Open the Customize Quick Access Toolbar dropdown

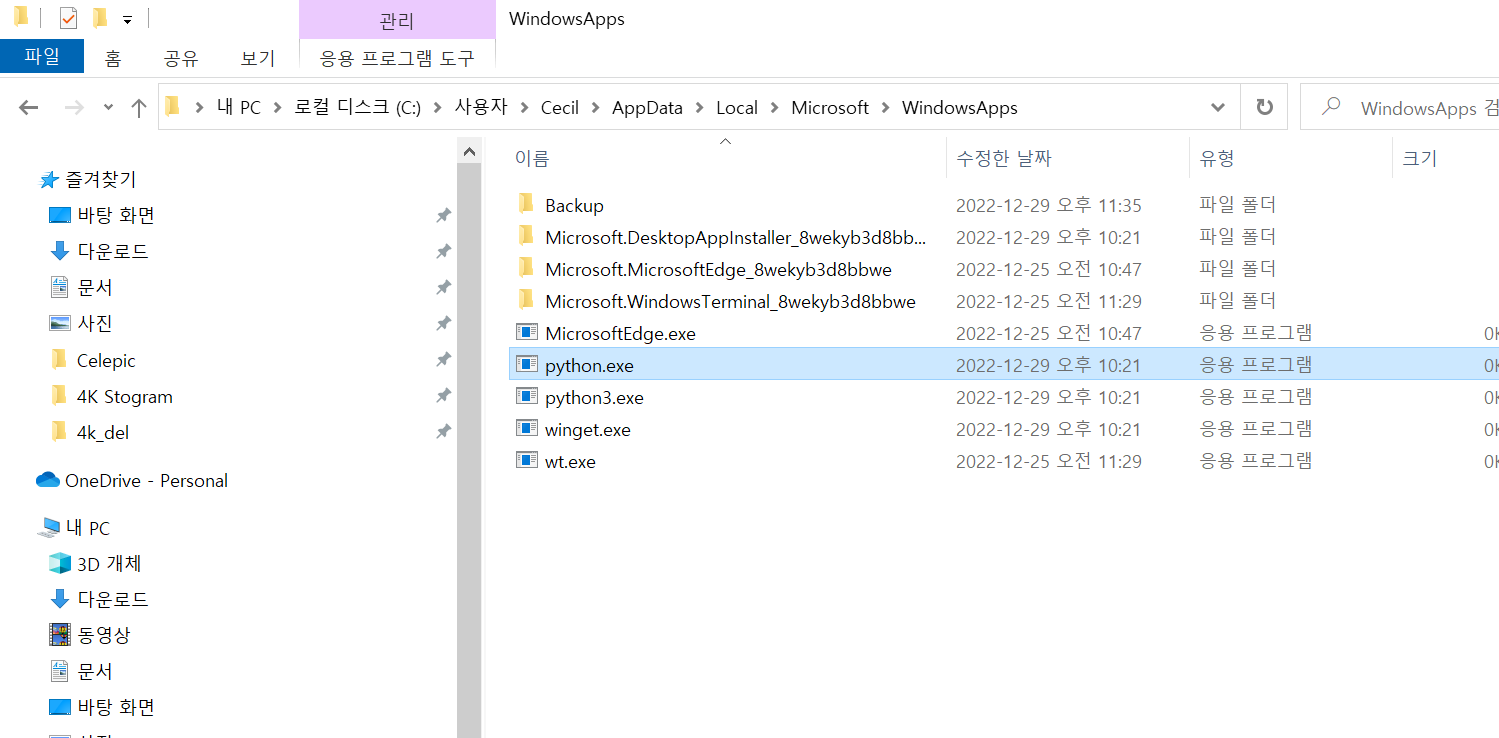click(127, 19)
